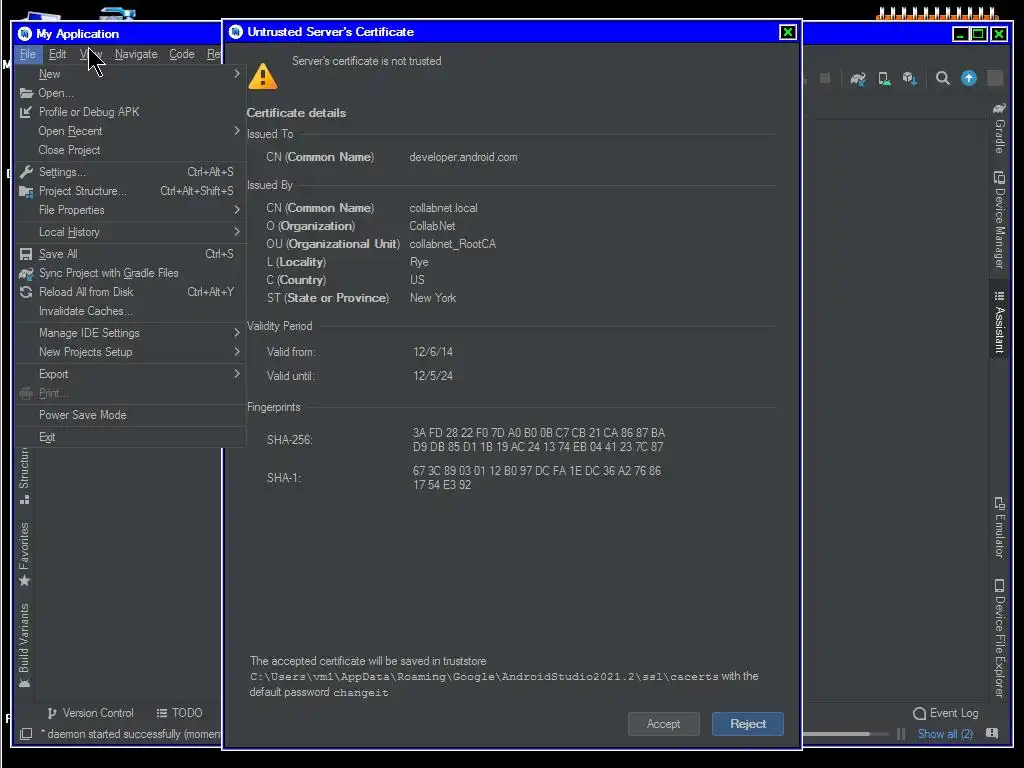Expand Local History submenu
Image resolution: width=1024 pixels, height=768 pixels.
130,232
